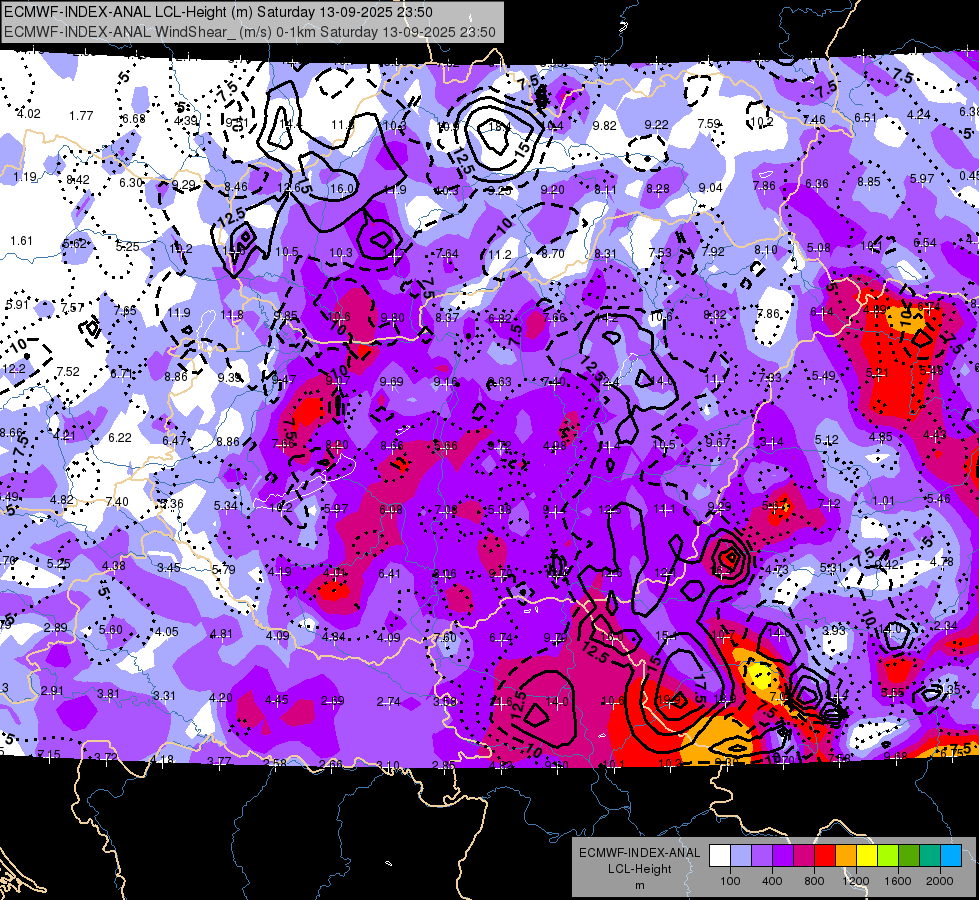Click the shear value '5.60'
The height and width of the screenshot is (900, 979).
pos(111,629)
